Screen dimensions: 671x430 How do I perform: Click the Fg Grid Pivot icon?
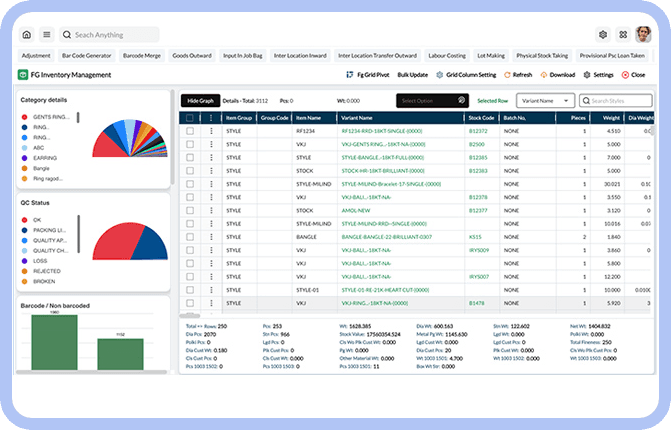pyautogui.click(x=350, y=74)
